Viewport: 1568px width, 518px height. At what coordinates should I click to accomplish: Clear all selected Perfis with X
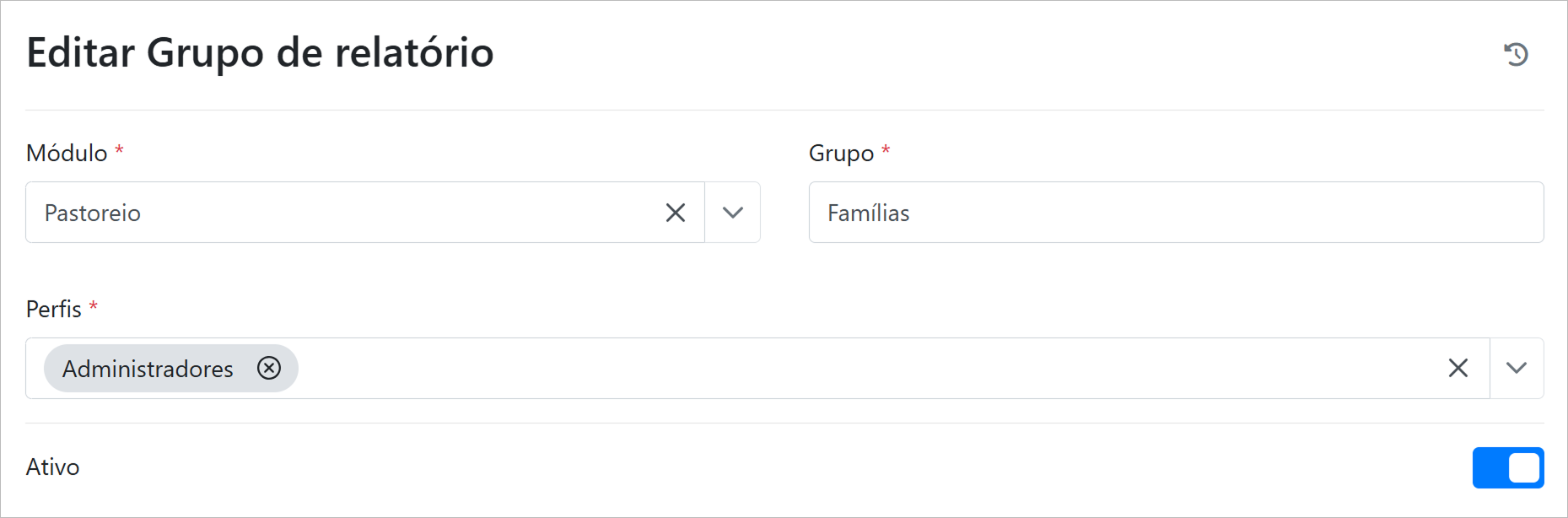point(1458,368)
